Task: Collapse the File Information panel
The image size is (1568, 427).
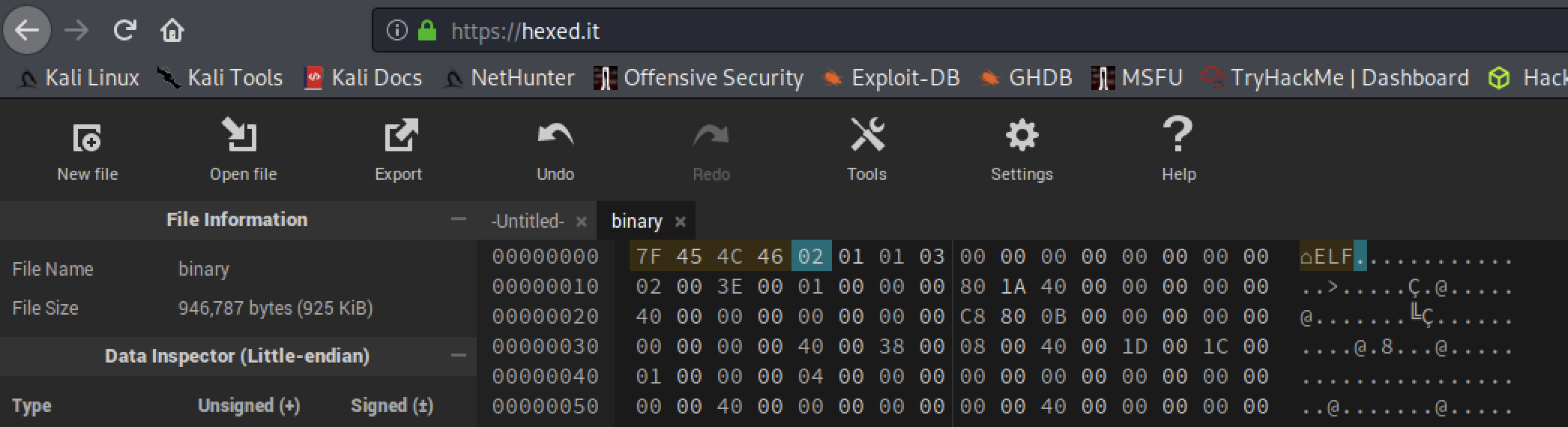Action: [x=459, y=219]
